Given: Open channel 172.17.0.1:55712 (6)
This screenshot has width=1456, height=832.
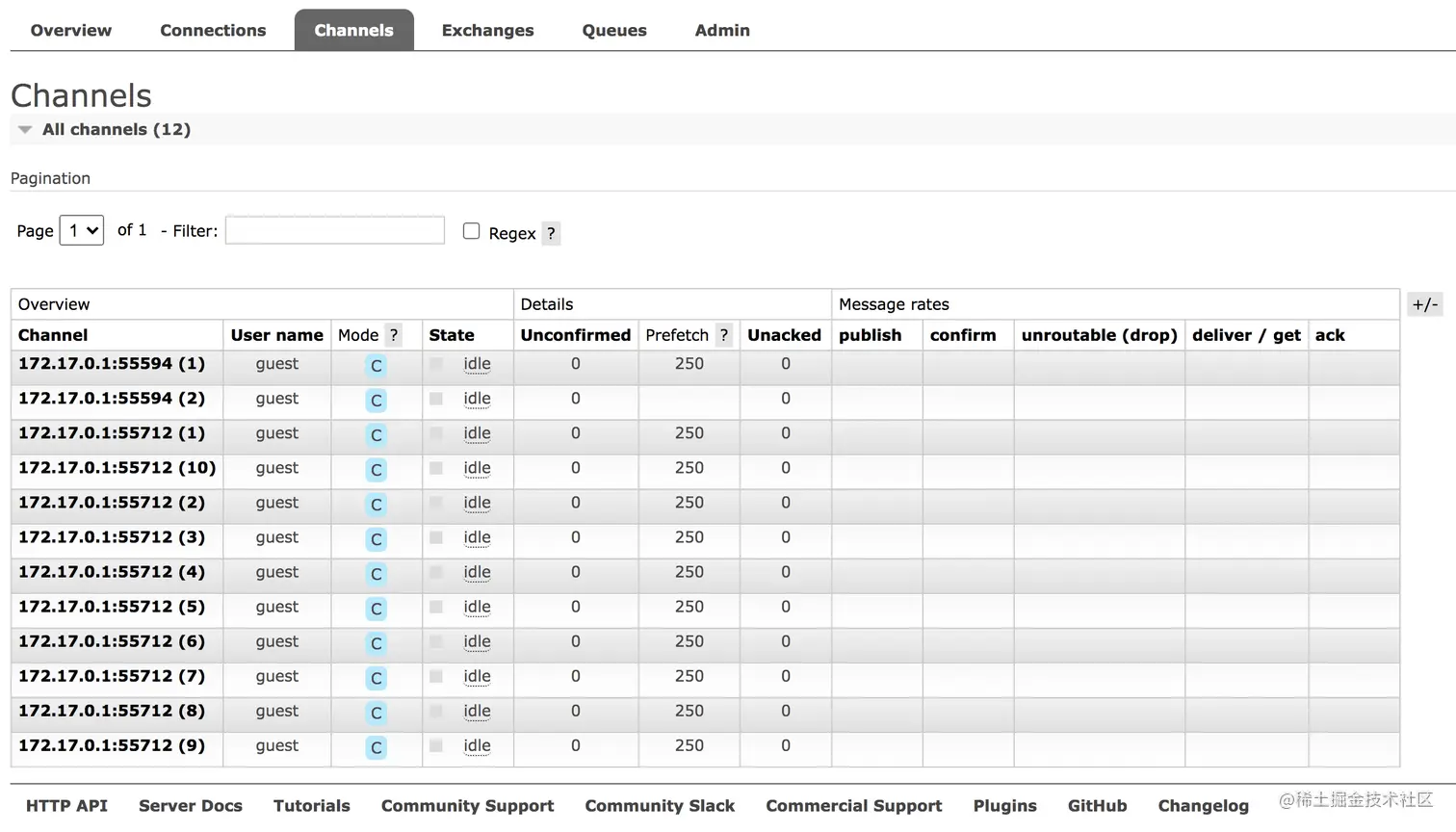Looking at the screenshot, I should [112, 641].
